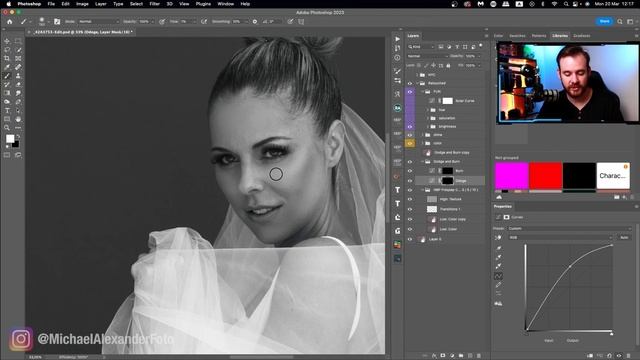Open the layer filter Kind dropdown
640x360 pixels.
421,47
